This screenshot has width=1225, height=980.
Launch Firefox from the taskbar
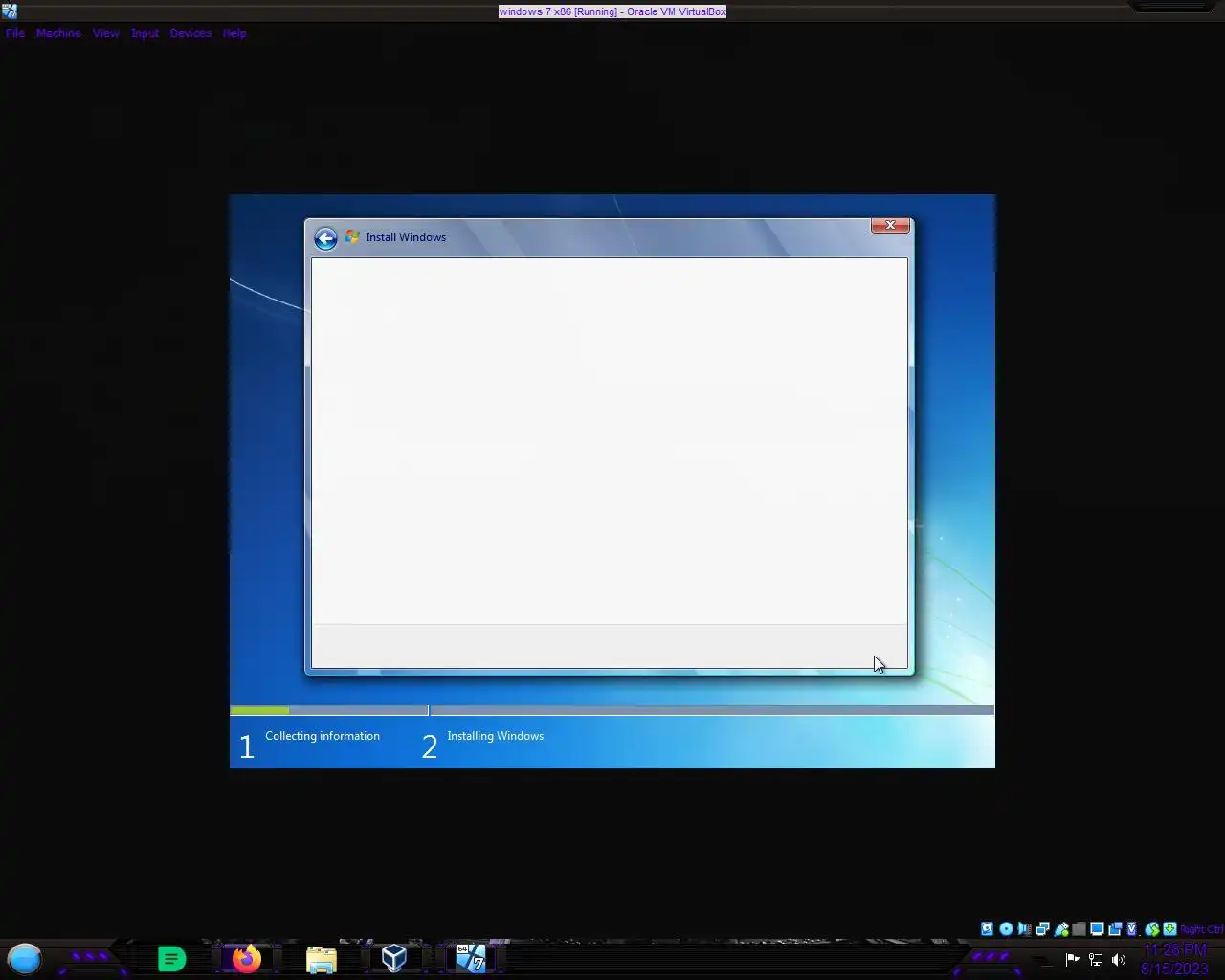tap(246, 958)
